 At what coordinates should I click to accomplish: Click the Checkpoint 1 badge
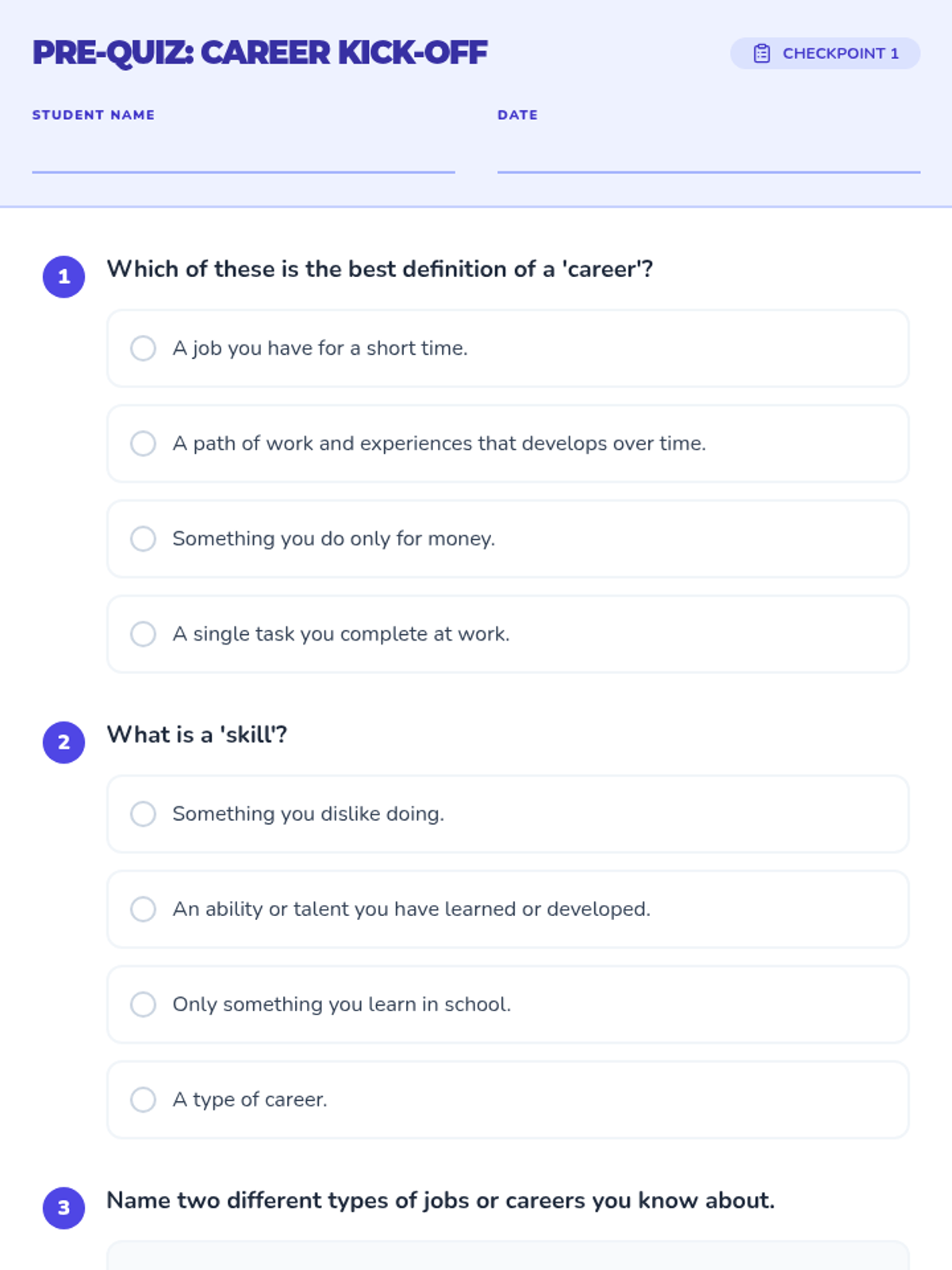tap(825, 53)
